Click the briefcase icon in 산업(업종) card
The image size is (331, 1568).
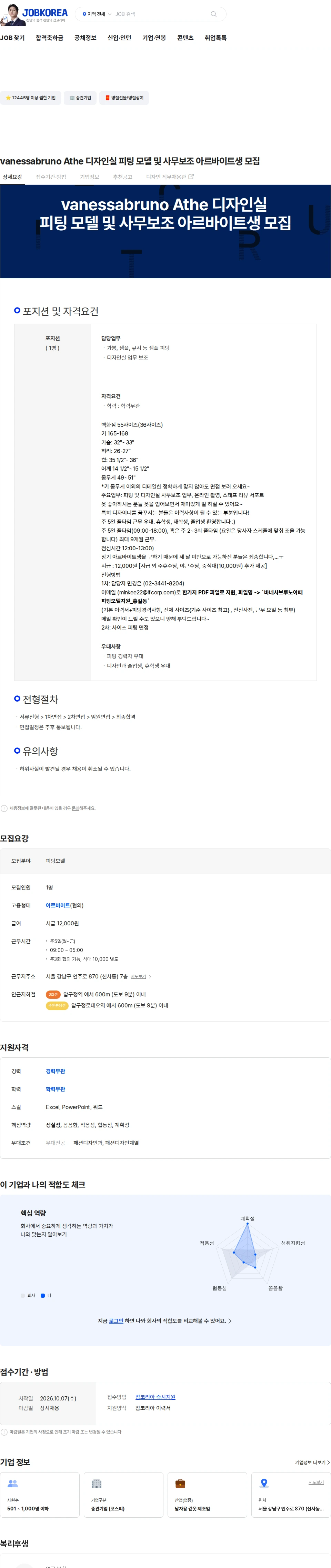click(180, 1484)
